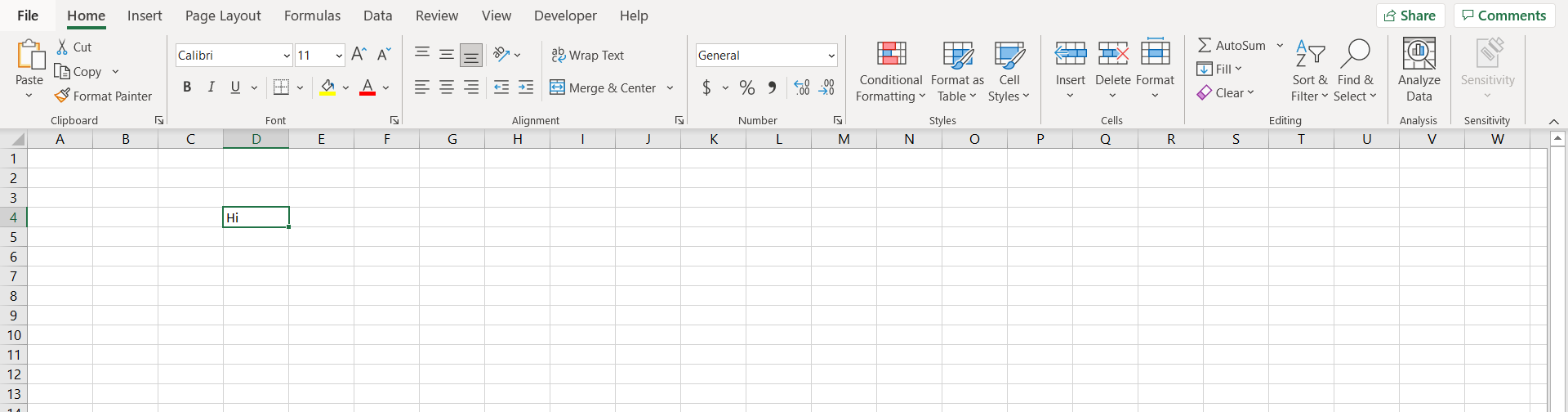Click the Increase Indent icon
The height and width of the screenshot is (412, 1568).
pyautogui.click(x=526, y=87)
